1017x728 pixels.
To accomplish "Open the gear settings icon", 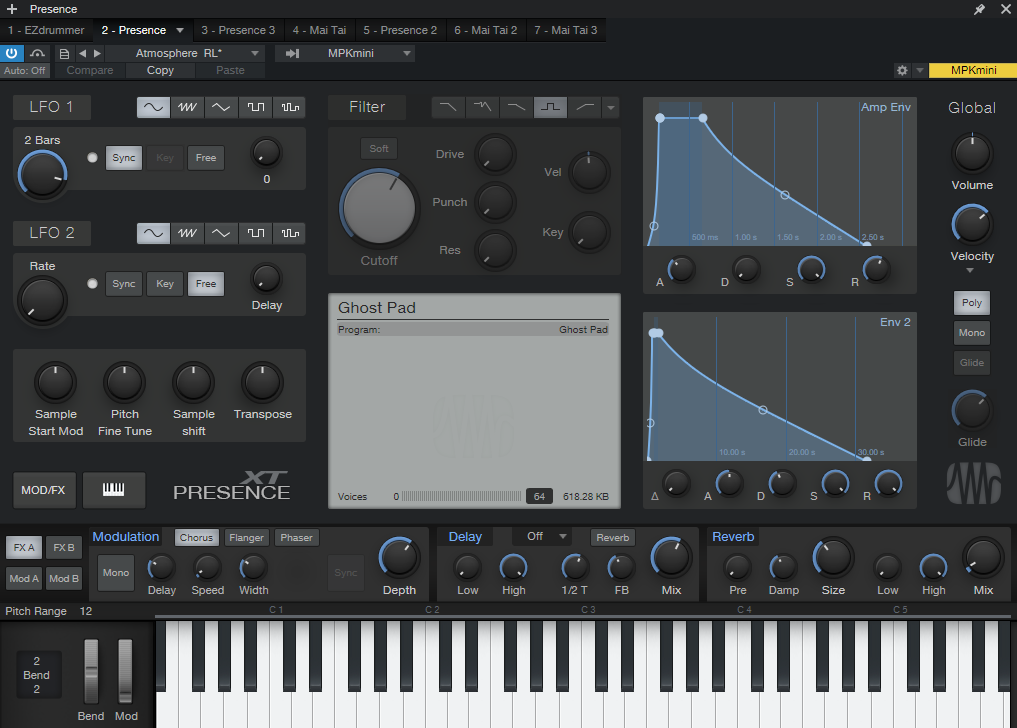I will (x=902, y=70).
